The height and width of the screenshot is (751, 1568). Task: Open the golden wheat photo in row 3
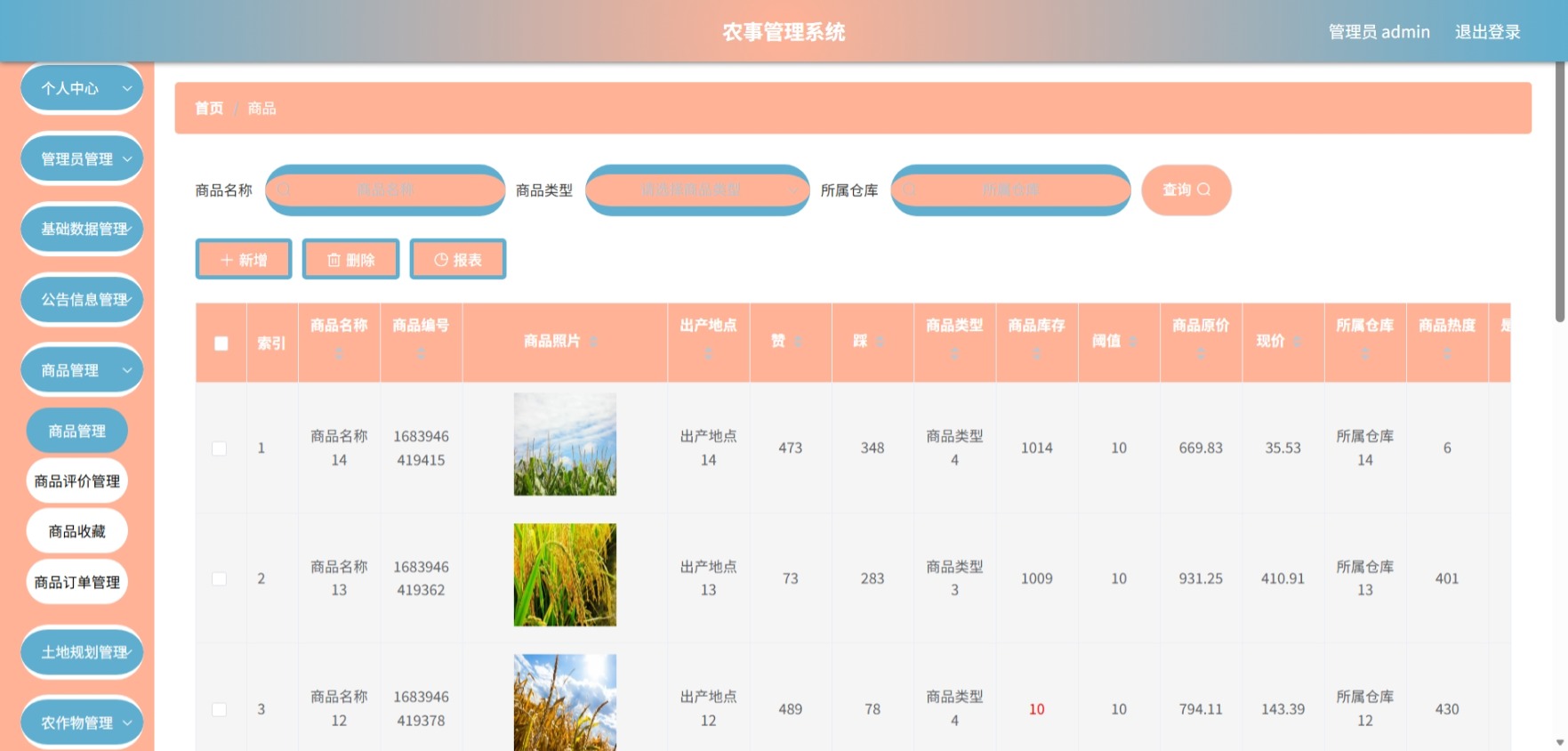click(x=565, y=703)
